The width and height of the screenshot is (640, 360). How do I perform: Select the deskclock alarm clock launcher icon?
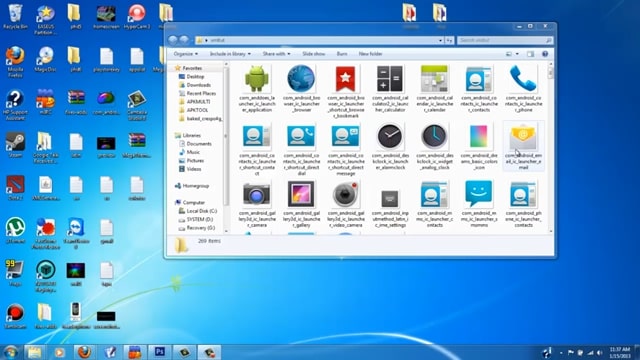click(390, 136)
